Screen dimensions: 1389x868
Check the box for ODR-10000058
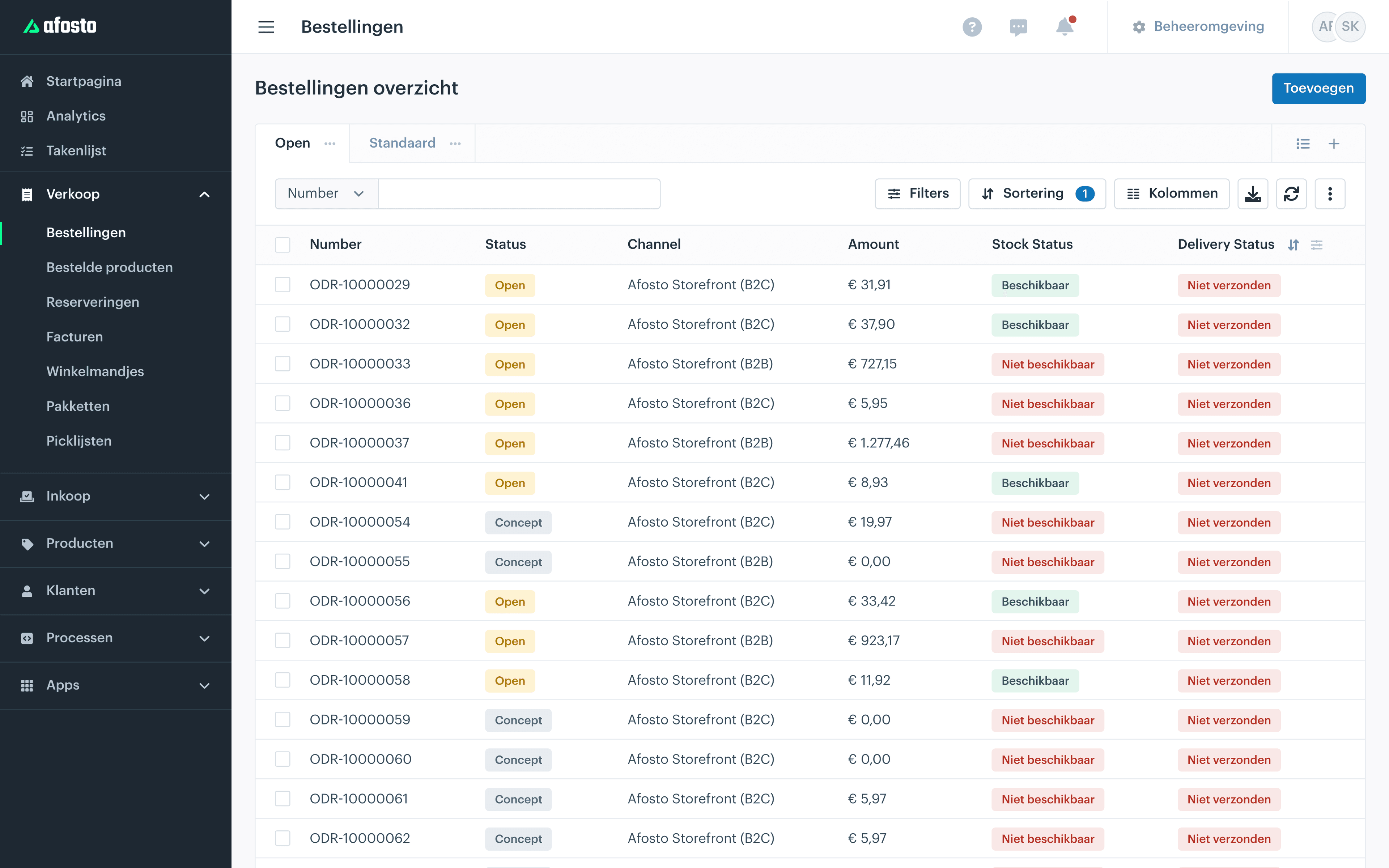283,680
